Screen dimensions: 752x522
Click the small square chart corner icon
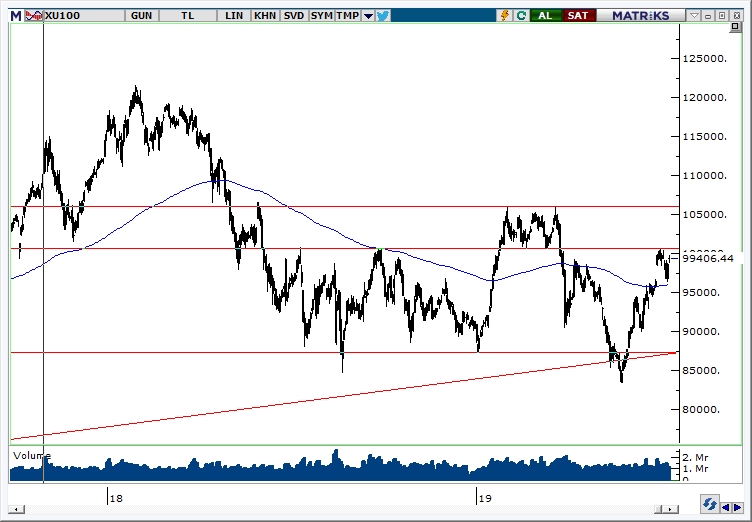(735, 27)
